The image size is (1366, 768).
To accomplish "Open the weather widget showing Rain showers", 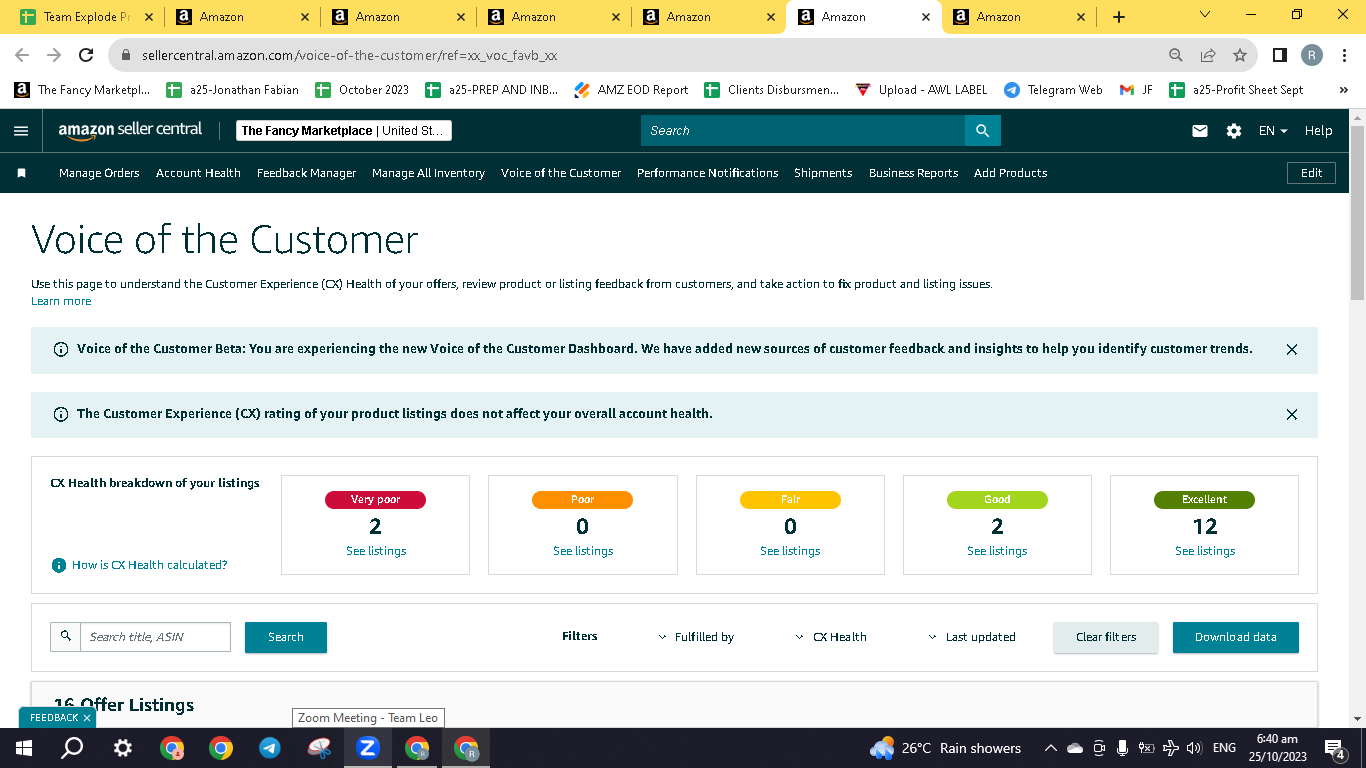I will pos(946,748).
